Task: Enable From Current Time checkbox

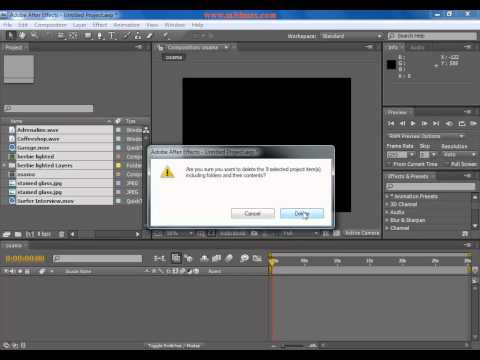Action: coord(390,164)
